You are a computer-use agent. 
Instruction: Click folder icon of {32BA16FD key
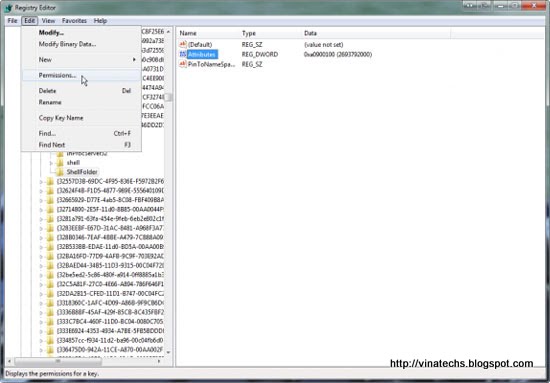click(x=50, y=256)
